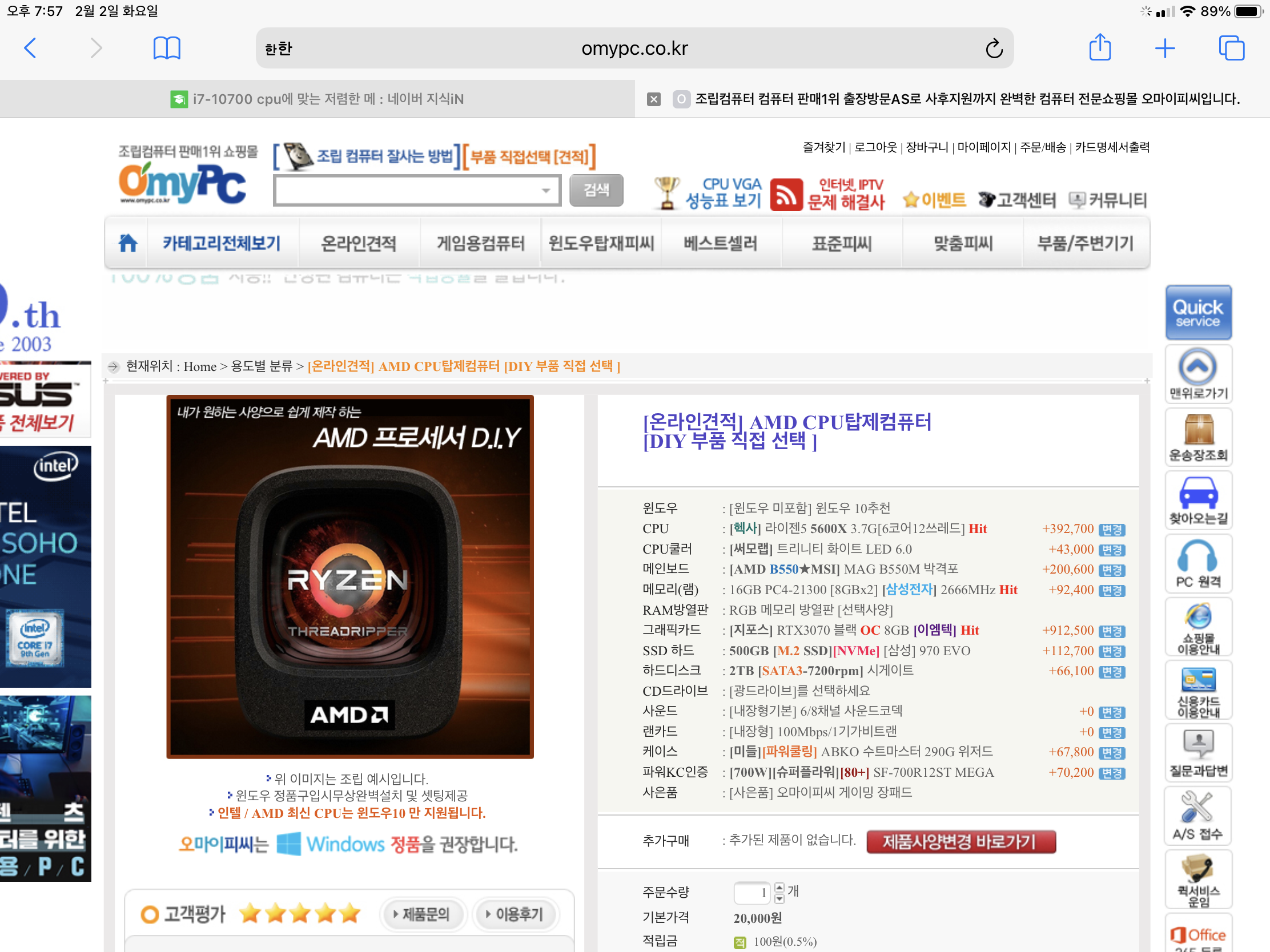Tap the omypc.co.kr address field

click(634, 48)
